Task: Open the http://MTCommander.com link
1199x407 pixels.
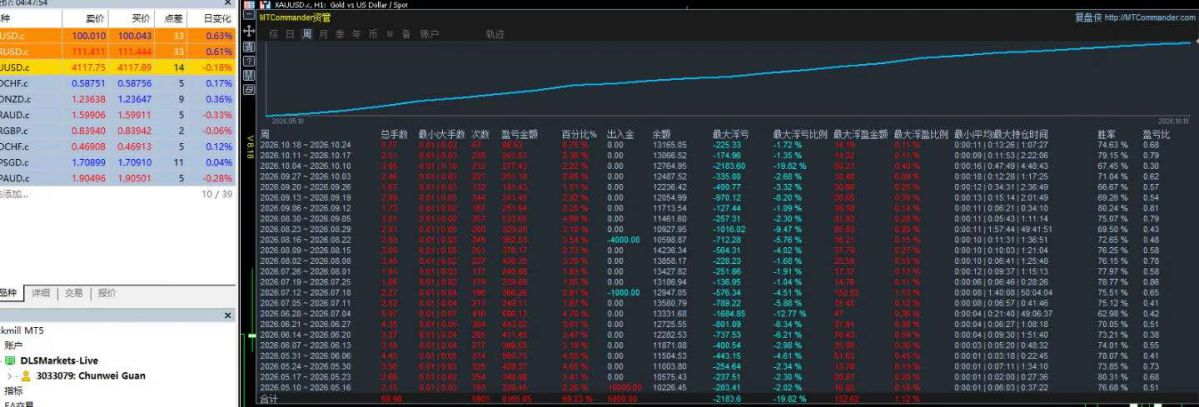Action: coord(1151,18)
